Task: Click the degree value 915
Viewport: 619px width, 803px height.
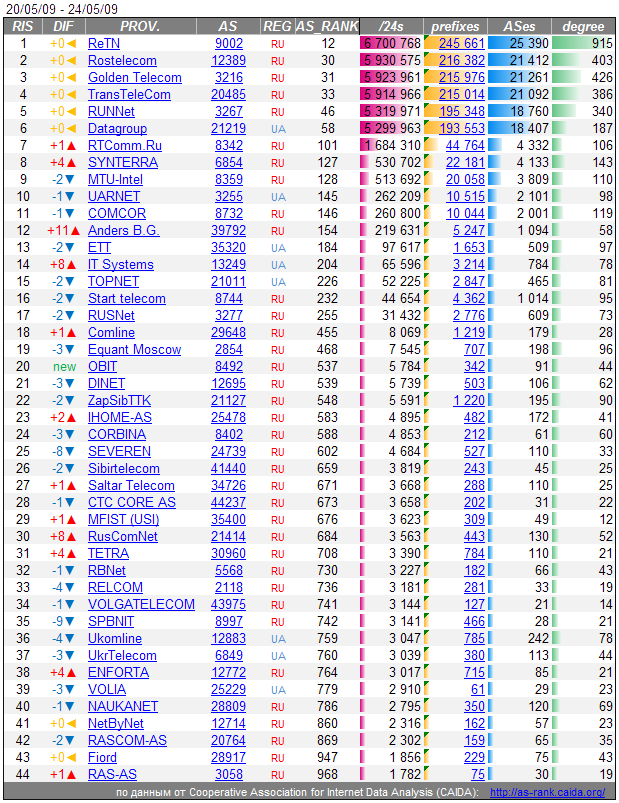Action: 602,44
